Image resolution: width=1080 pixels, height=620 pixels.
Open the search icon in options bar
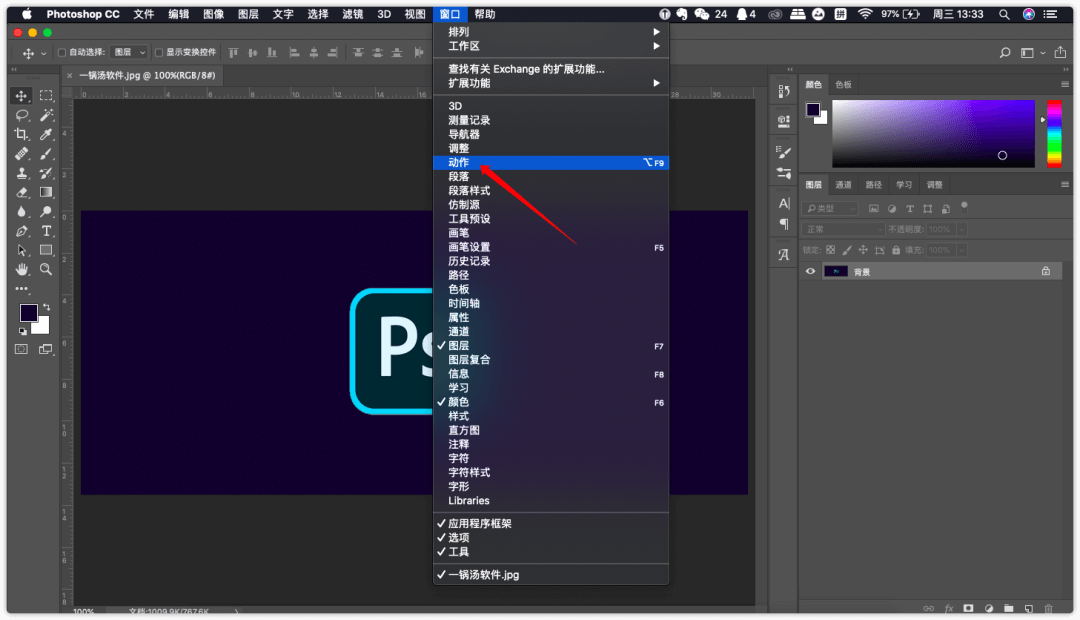[x=1005, y=52]
